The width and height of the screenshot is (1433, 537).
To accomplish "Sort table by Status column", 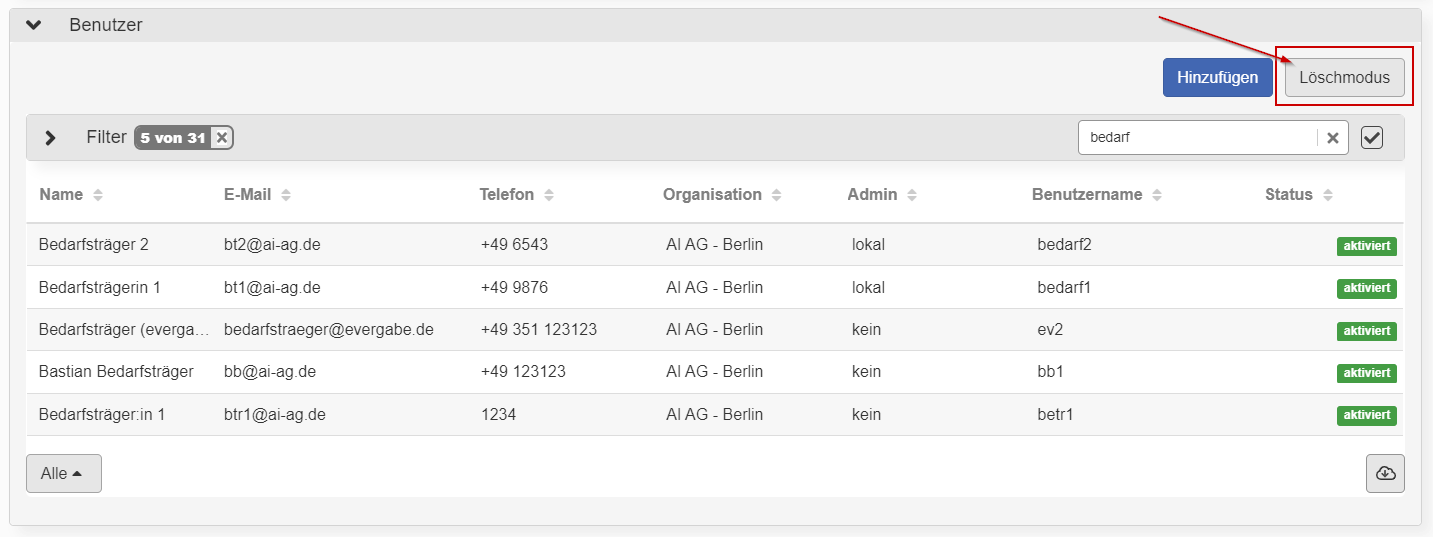I will click(1327, 195).
